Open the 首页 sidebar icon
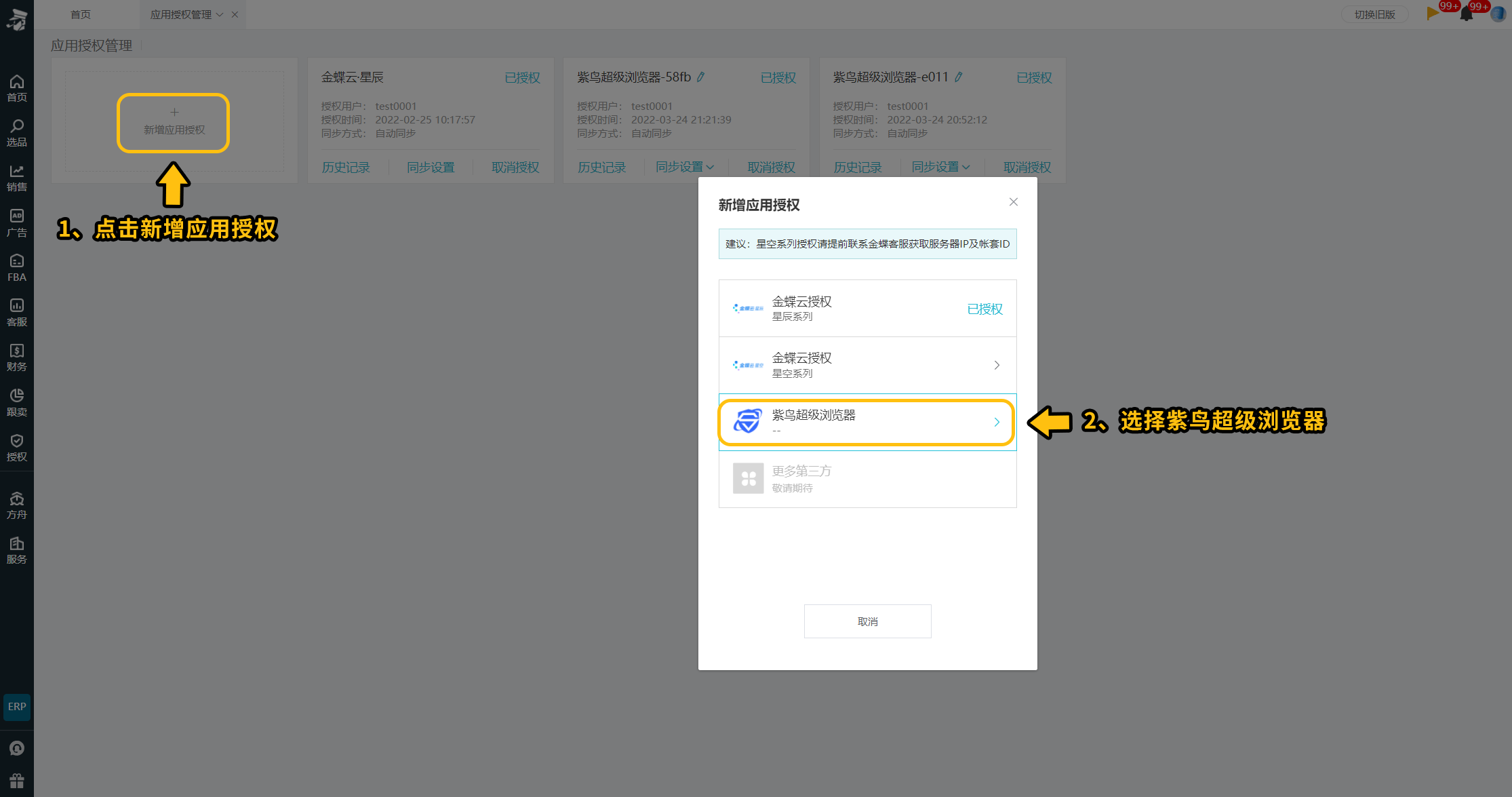Viewport: 1512px width, 797px height. pyautogui.click(x=17, y=88)
